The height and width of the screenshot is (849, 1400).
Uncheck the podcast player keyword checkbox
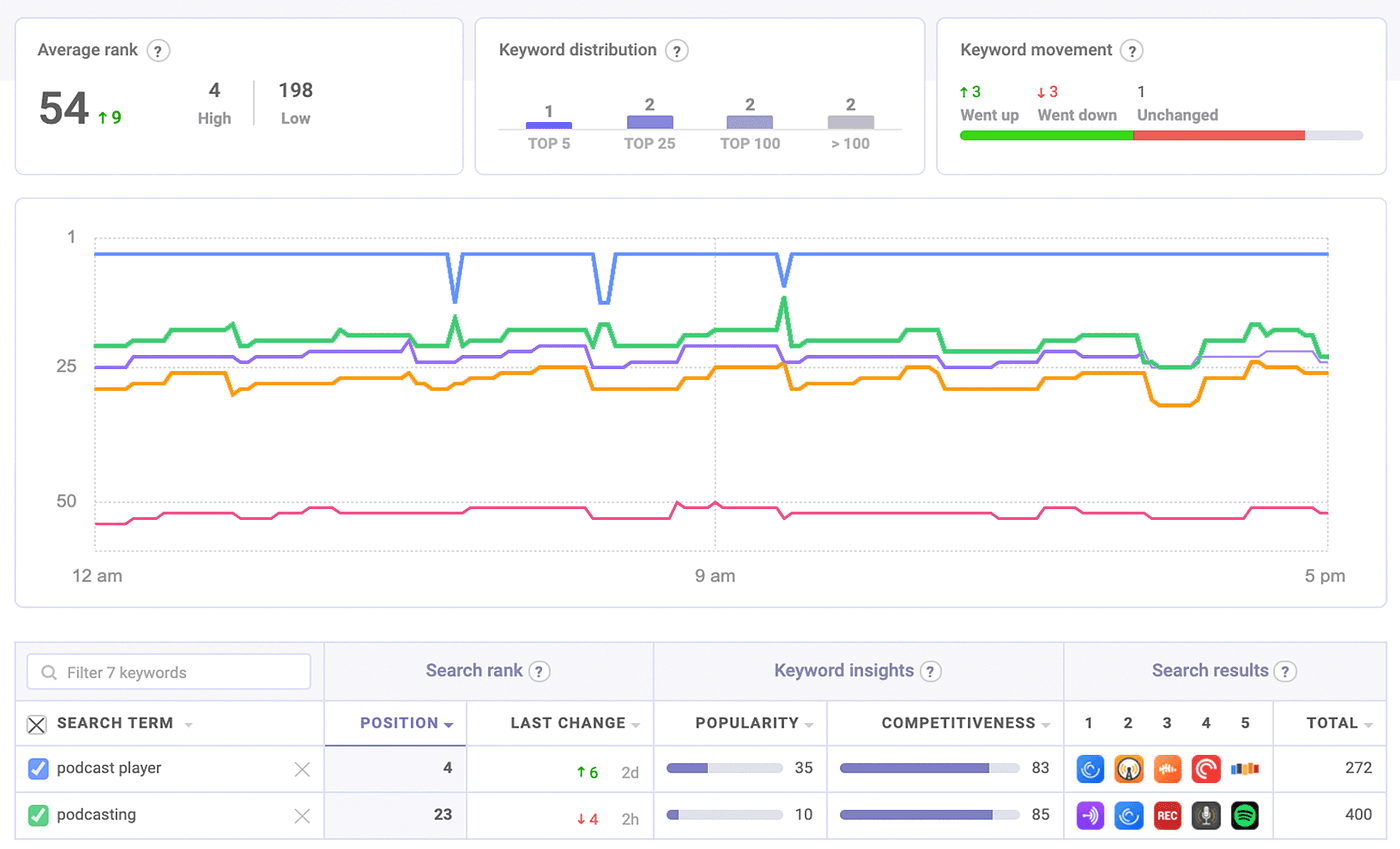(39, 769)
